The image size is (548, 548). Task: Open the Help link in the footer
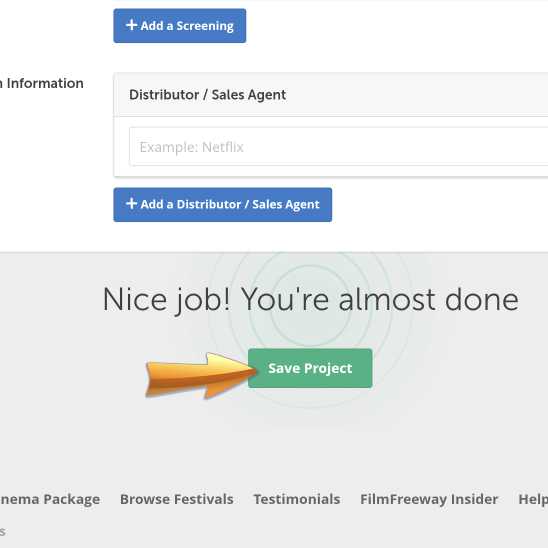point(533,499)
